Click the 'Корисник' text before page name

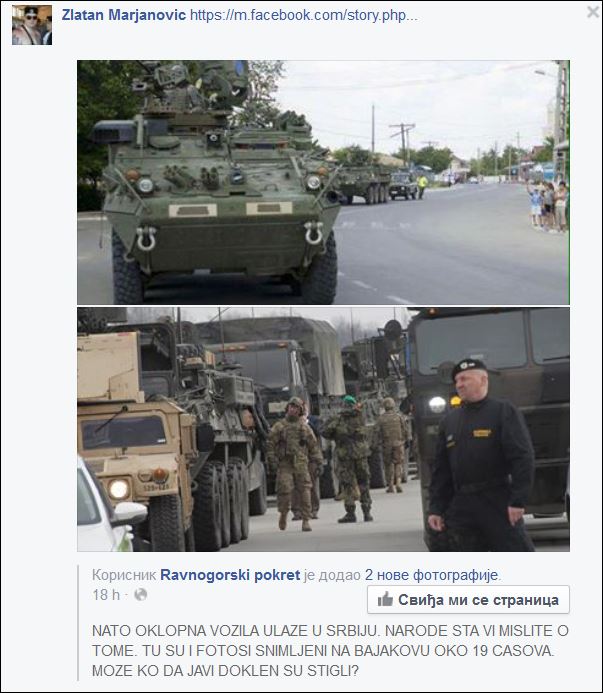124,575
